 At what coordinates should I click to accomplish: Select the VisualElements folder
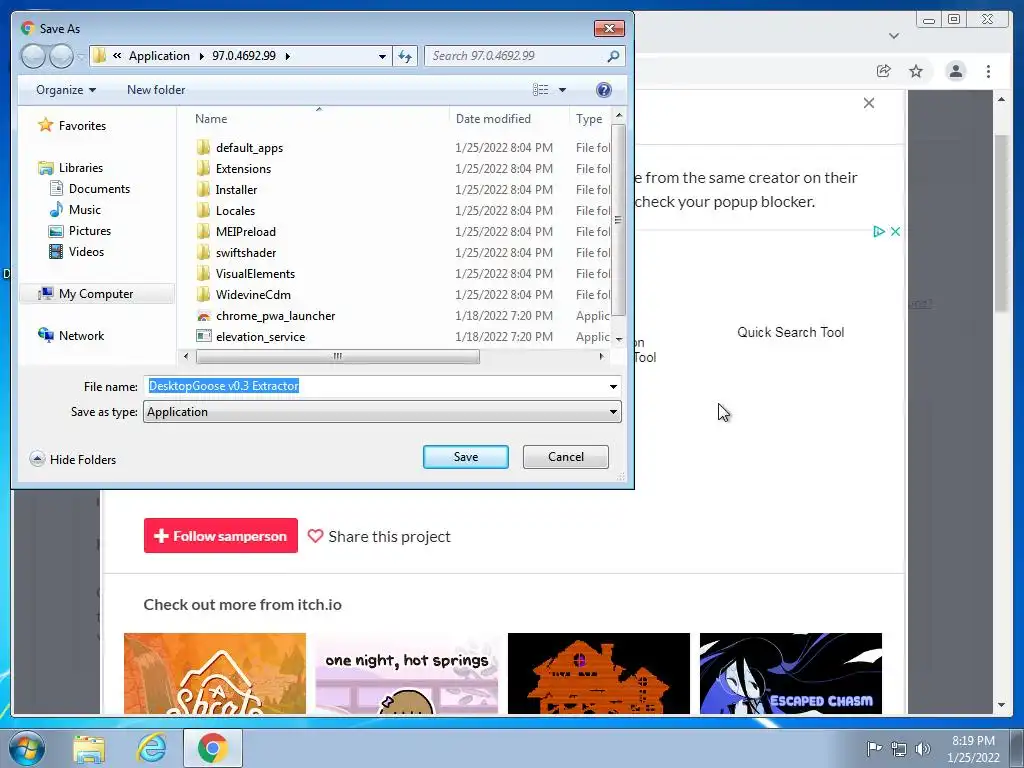click(255, 274)
